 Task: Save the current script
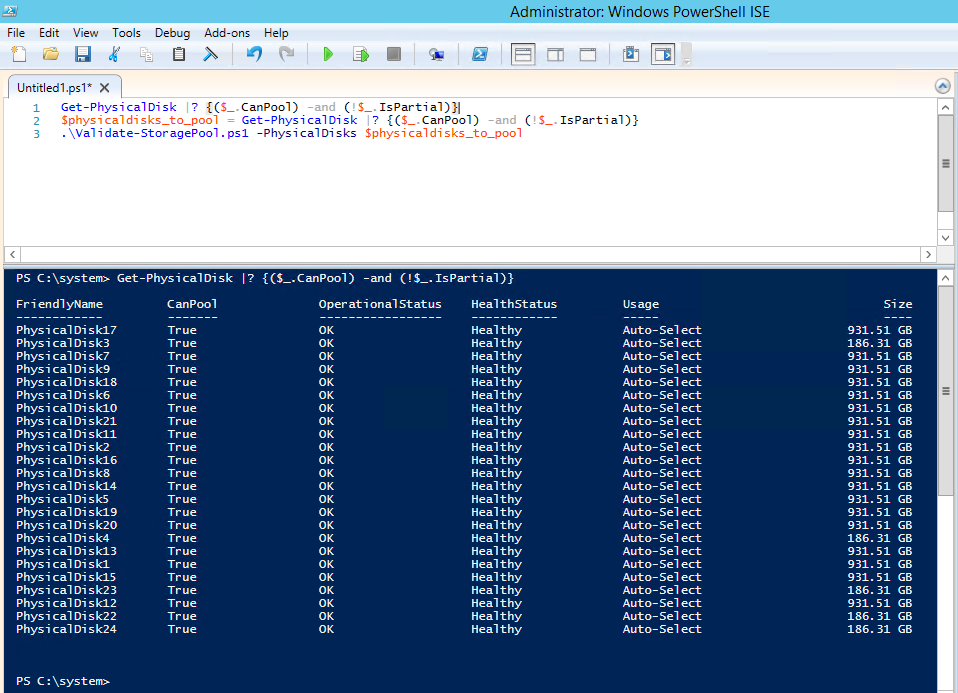coord(82,54)
